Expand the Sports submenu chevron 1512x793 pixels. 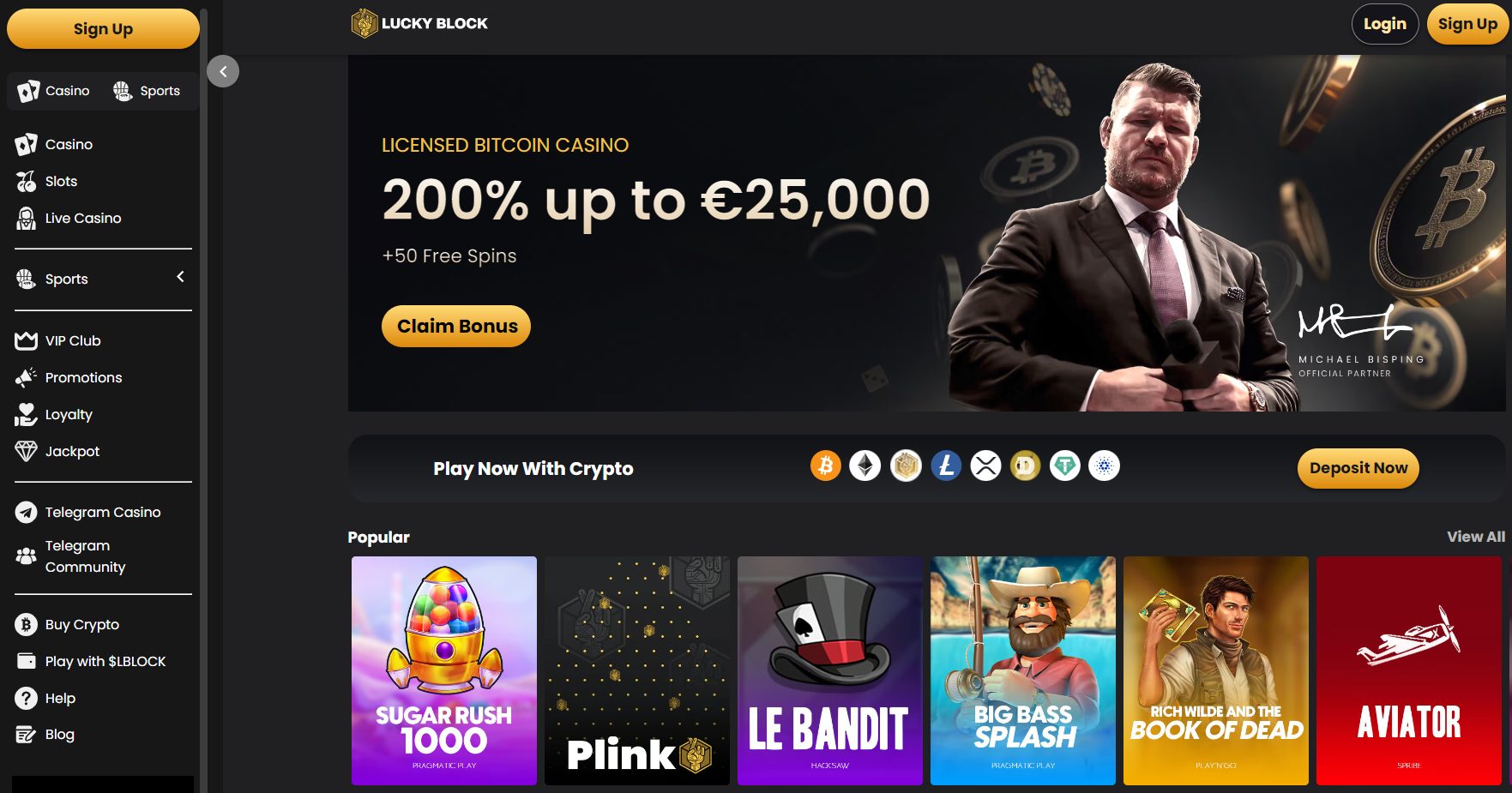coord(180,277)
